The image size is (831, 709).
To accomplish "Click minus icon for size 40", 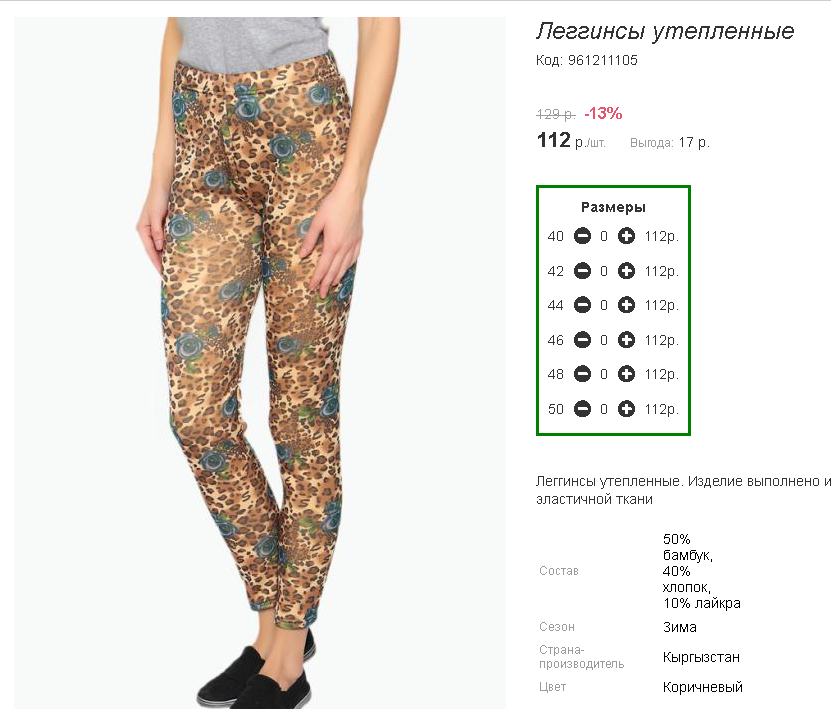I will click(x=582, y=237).
